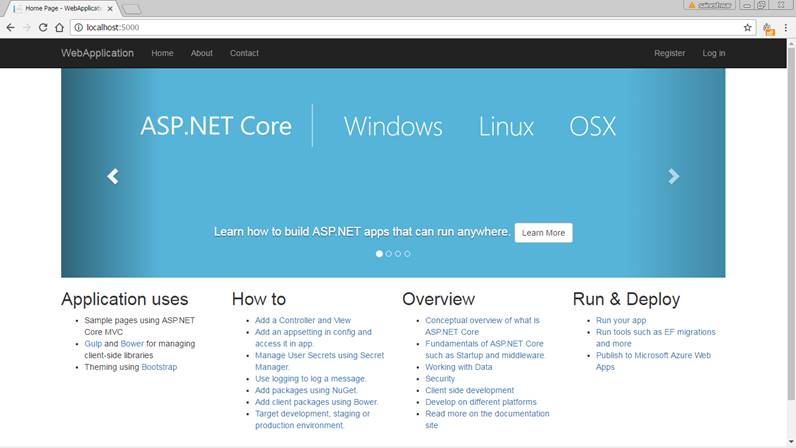
Task: Select the first carousel indicator dot
Action: point(379,253)
